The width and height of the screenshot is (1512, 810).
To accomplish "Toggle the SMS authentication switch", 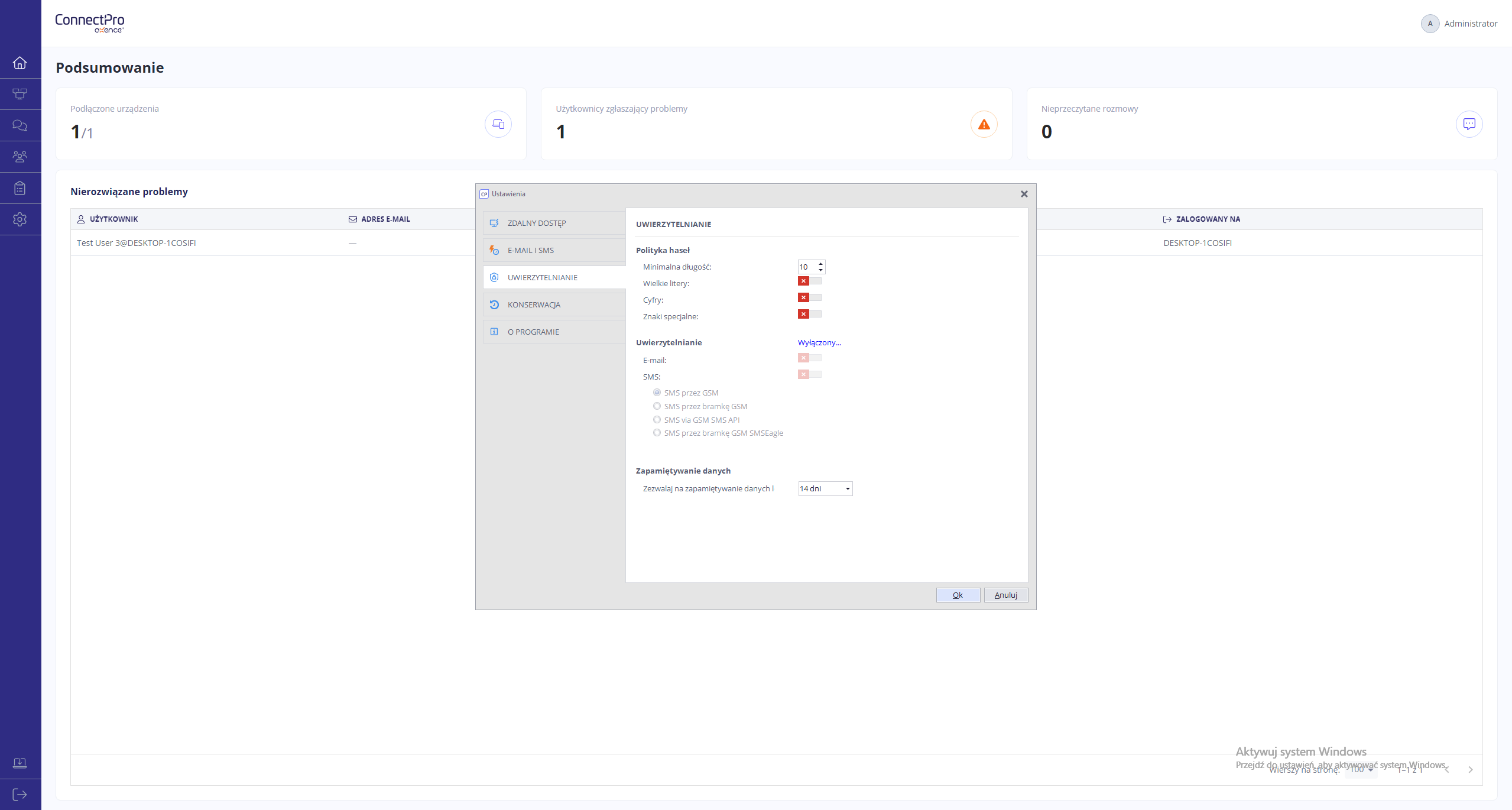I will click(x=810, y=375).
